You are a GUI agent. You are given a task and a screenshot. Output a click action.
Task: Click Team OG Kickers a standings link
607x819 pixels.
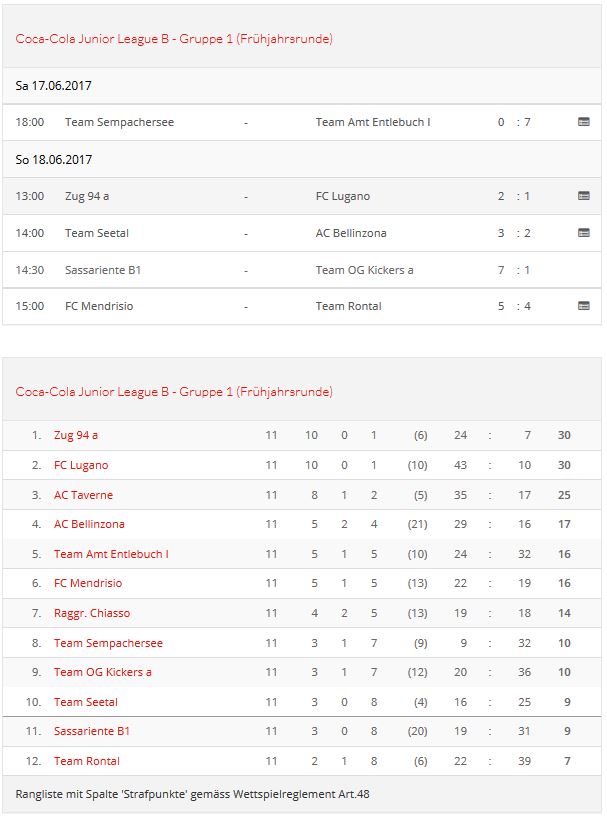click(x=103, y=672)
